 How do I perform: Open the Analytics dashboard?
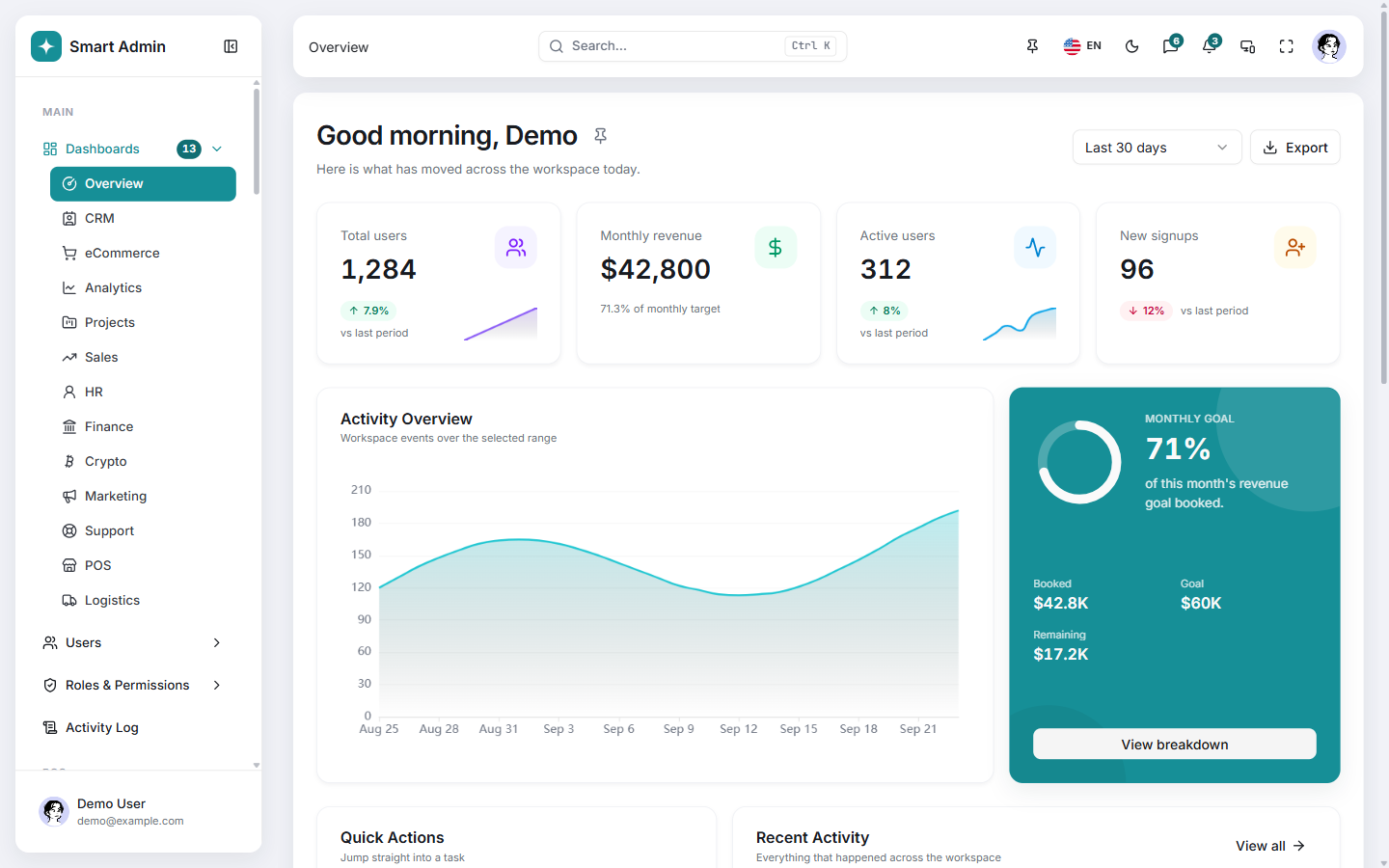[143, 288]
